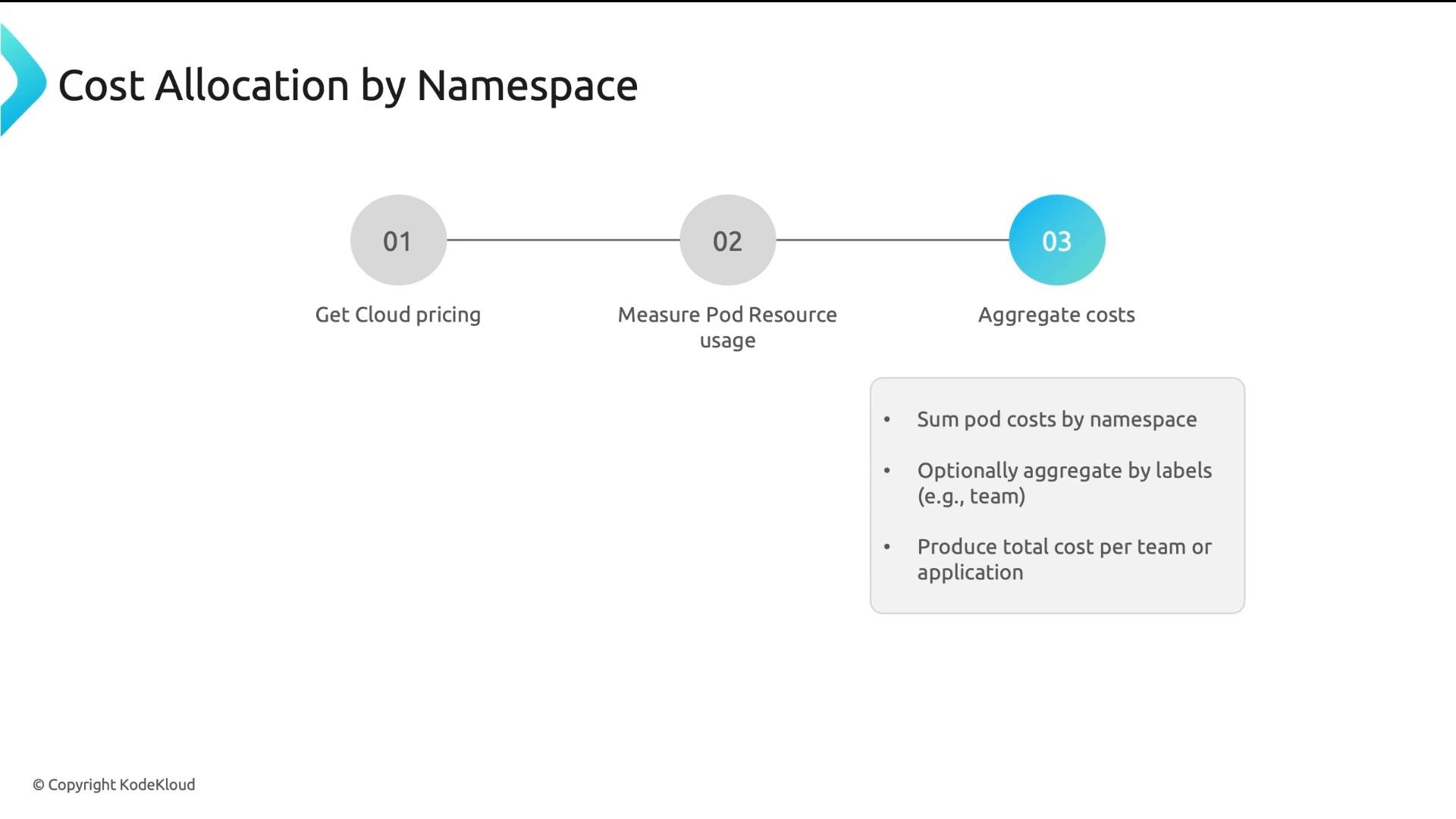Click "Optionally aggregate by labels" bullet

1065,483
